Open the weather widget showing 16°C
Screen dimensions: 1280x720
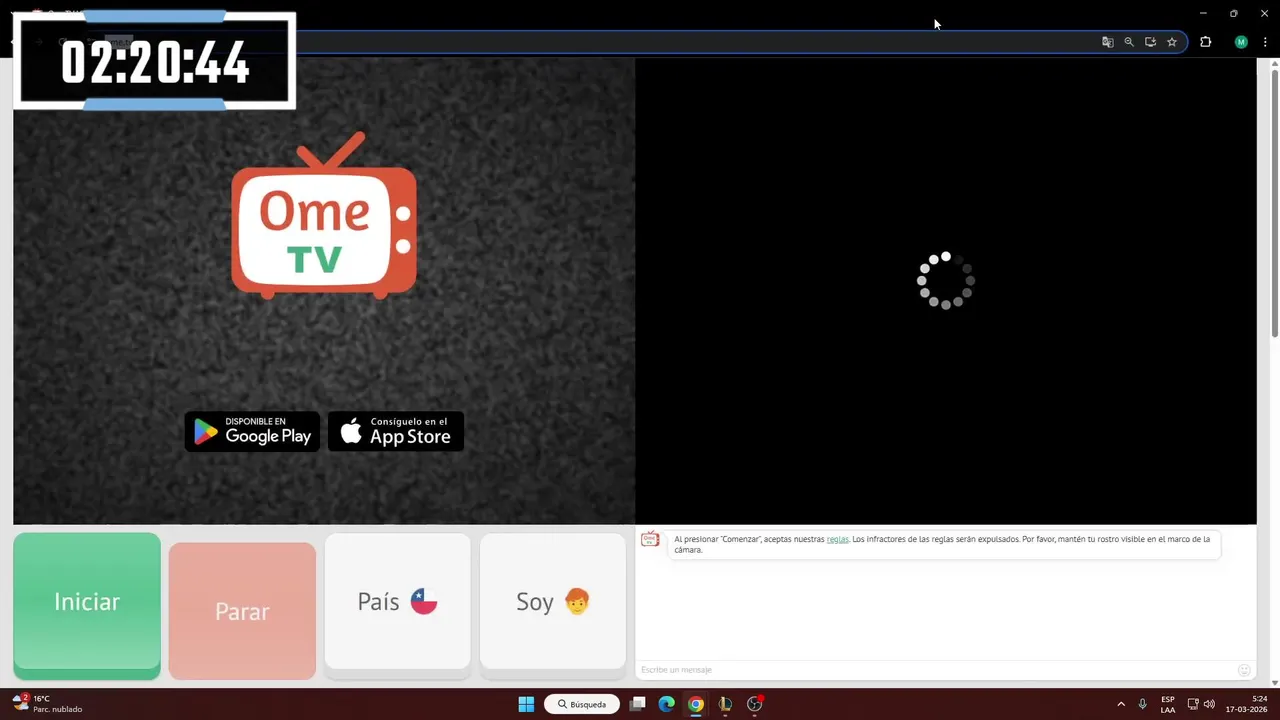pos(48,704)
